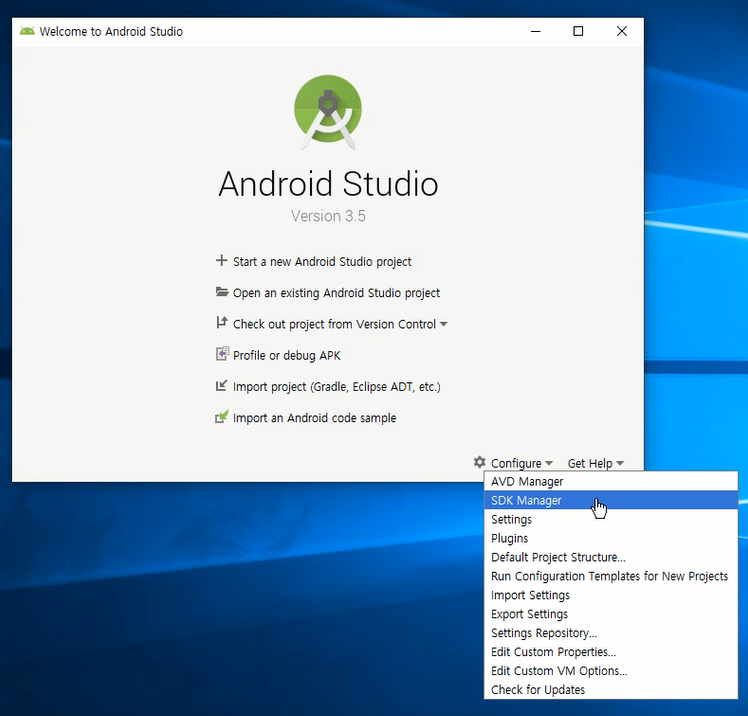Select Edit Custom Properties...
The image size is (748, 716).
(x=611, y=652)
